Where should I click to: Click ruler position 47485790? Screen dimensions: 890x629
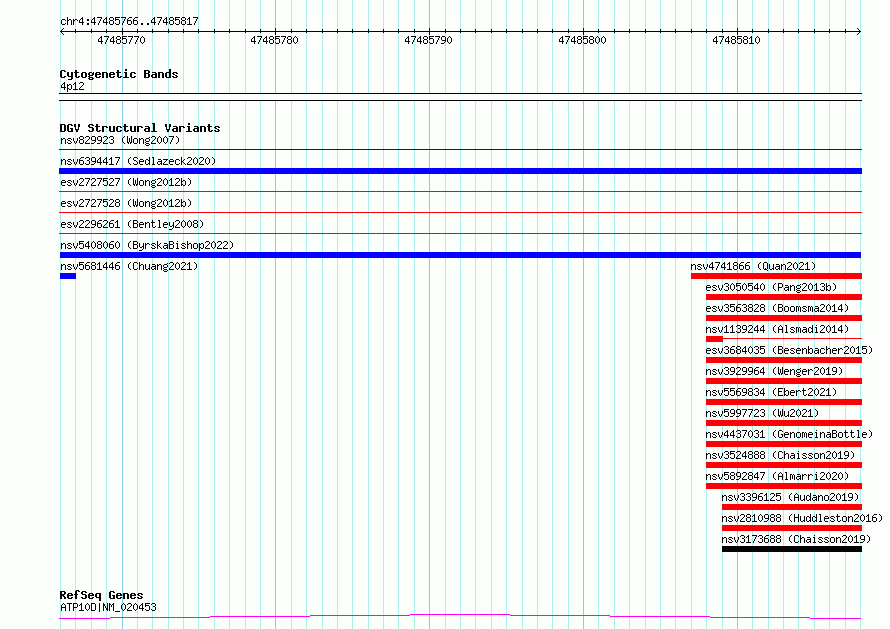coord(429,40)
